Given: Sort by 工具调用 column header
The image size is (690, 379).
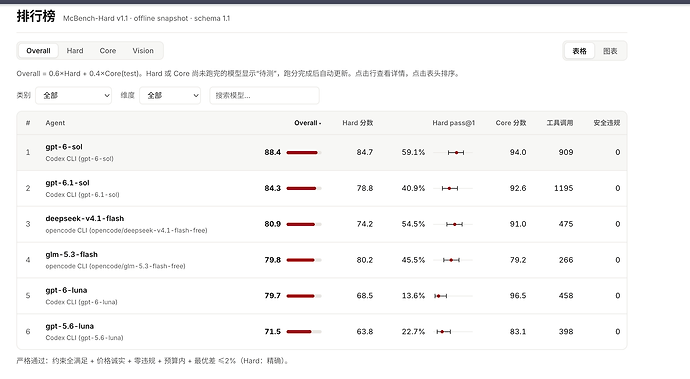Looking at the screenshot, I should (560, 123).
